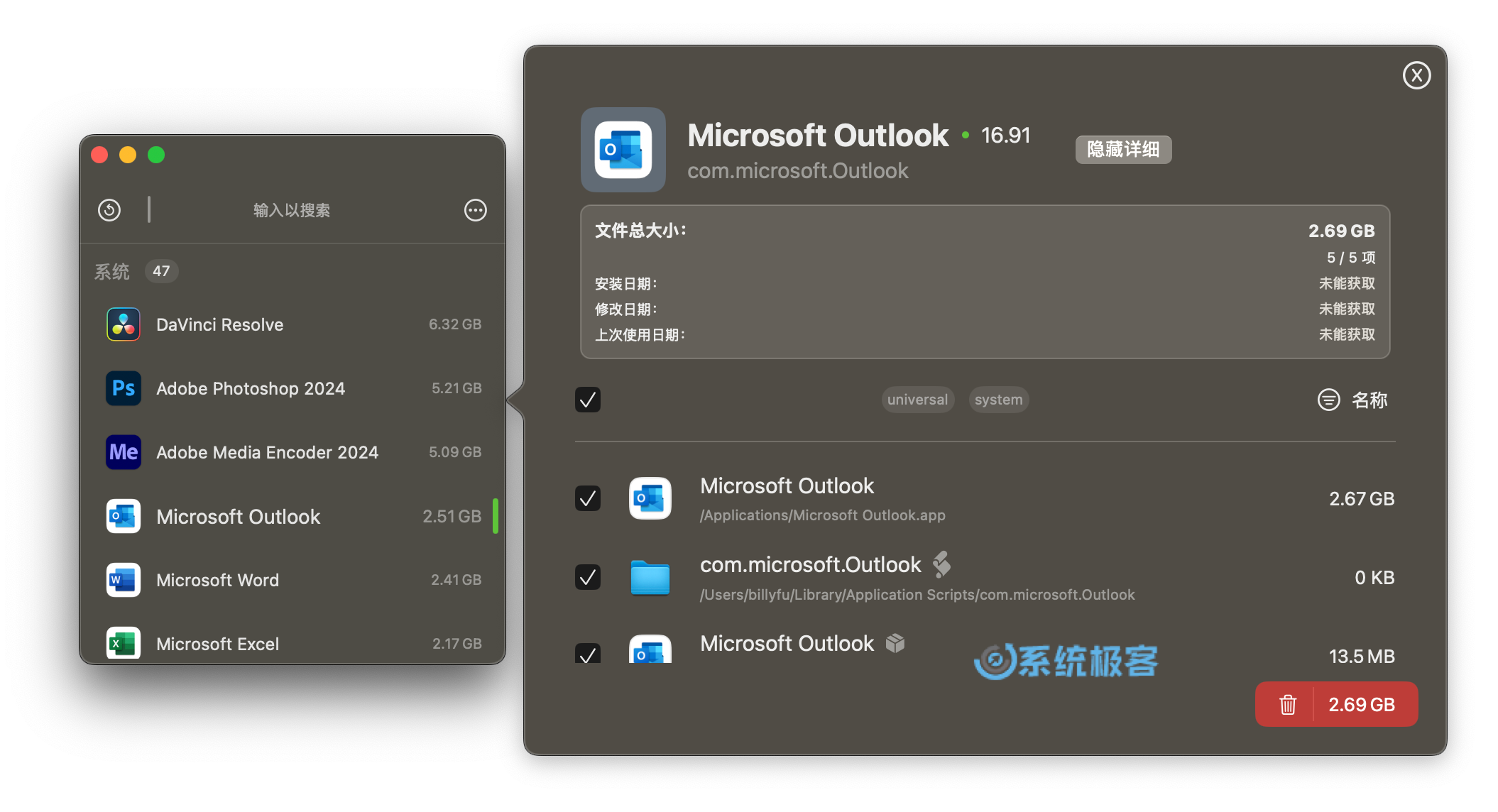Image resolution: width=1498 pixels, height=812 pixels.
Task: Click the 2.69 GB size on the delete button
Action: [x=1362, y=704]
